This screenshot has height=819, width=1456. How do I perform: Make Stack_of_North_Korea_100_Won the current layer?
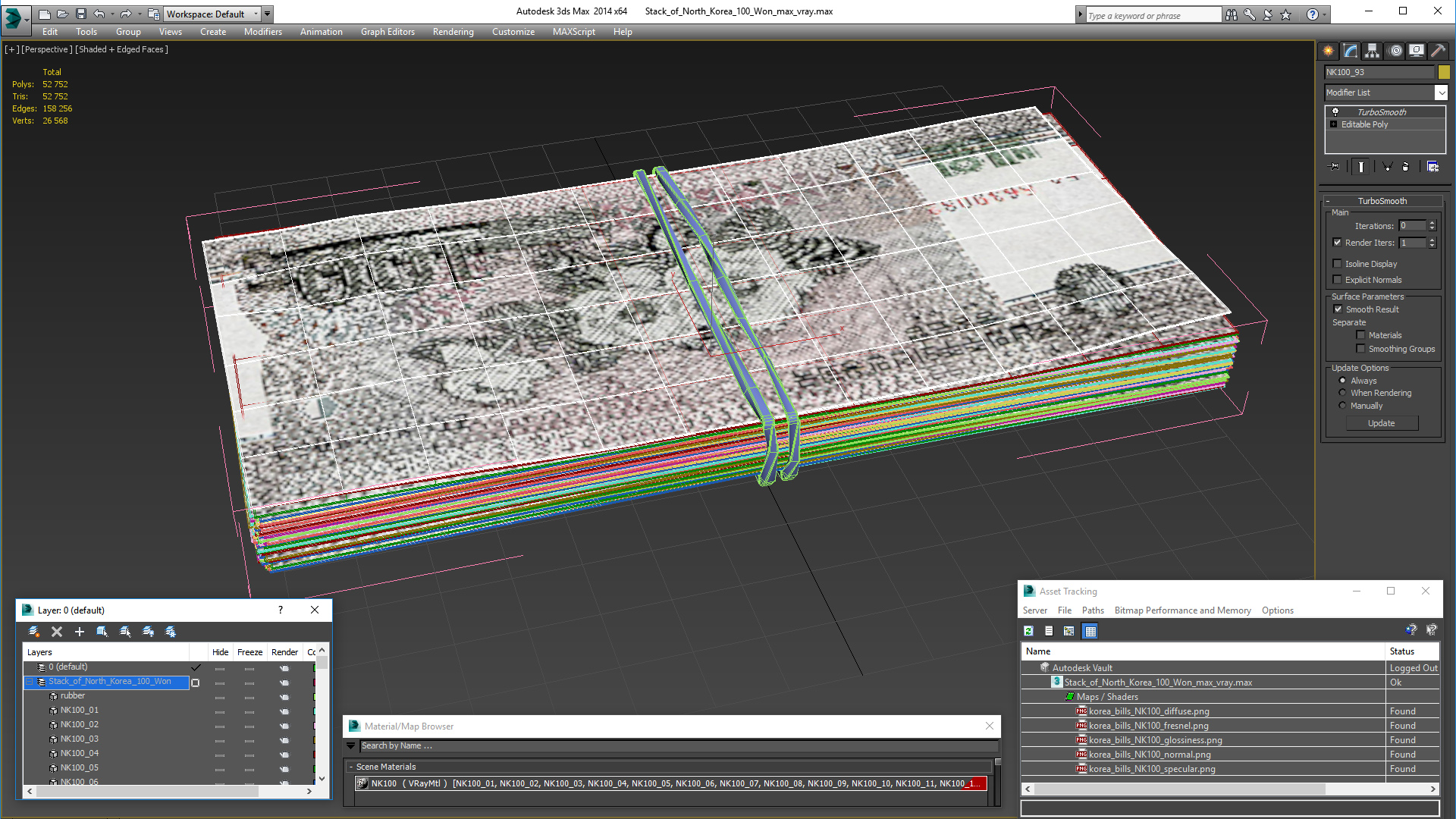tap(196, 682)
